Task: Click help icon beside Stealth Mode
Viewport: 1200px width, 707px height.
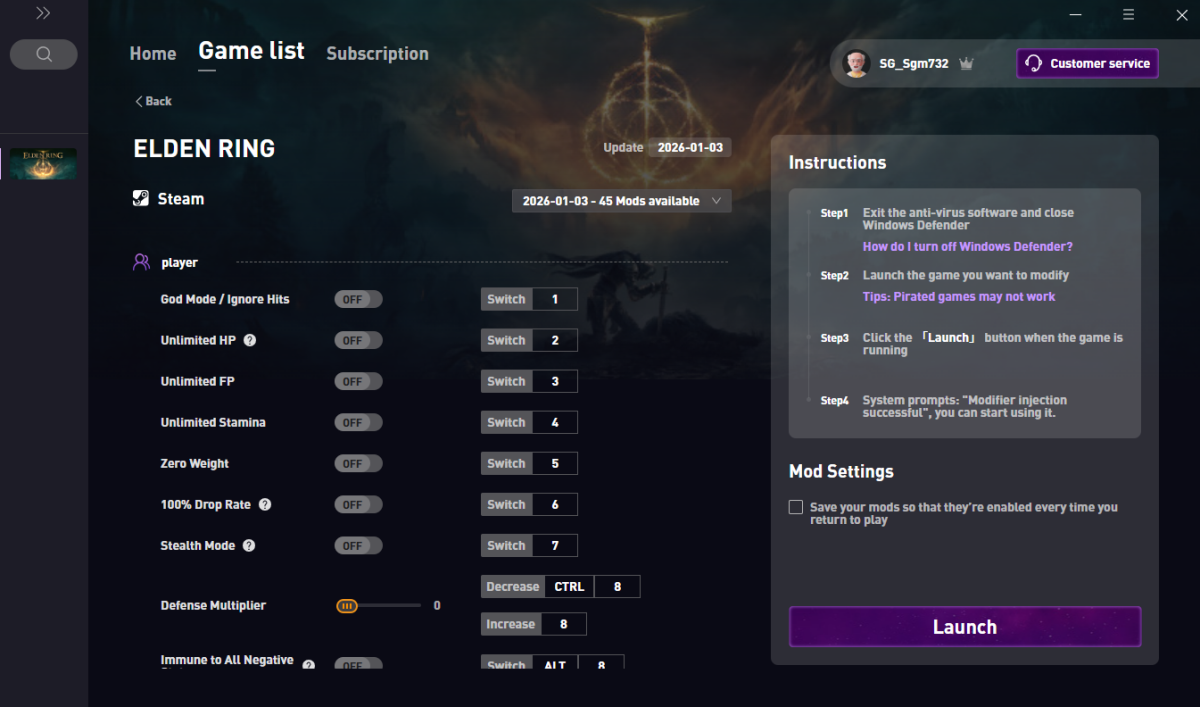Action: click(249, 546)
